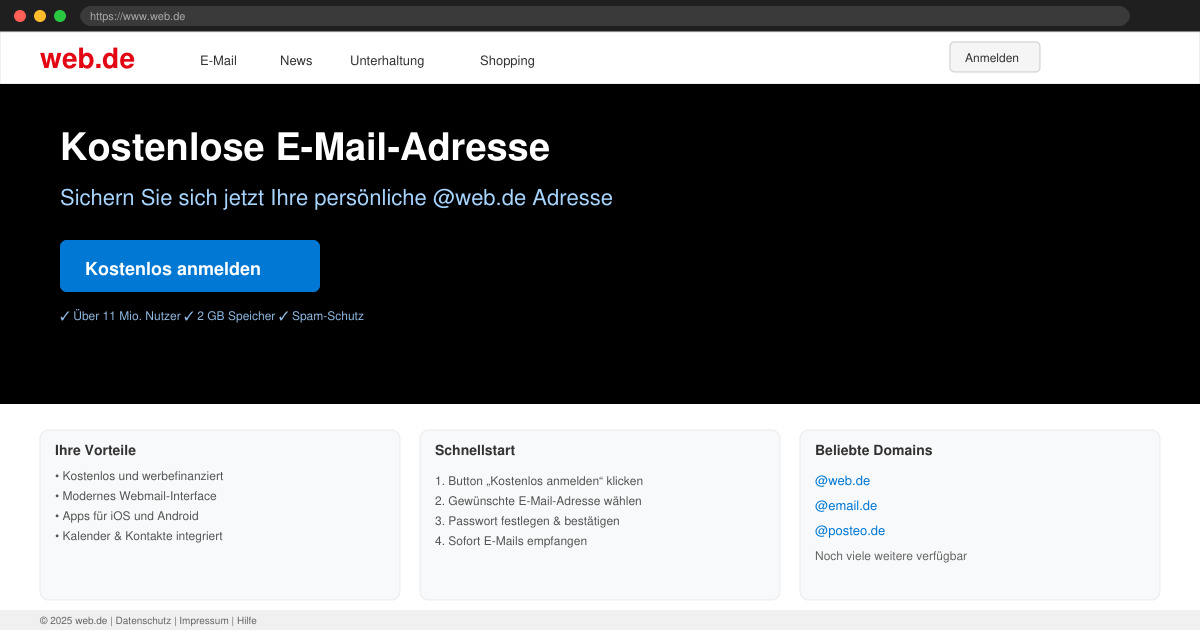Open the @posteo.de domain link

tap(850, 531)
